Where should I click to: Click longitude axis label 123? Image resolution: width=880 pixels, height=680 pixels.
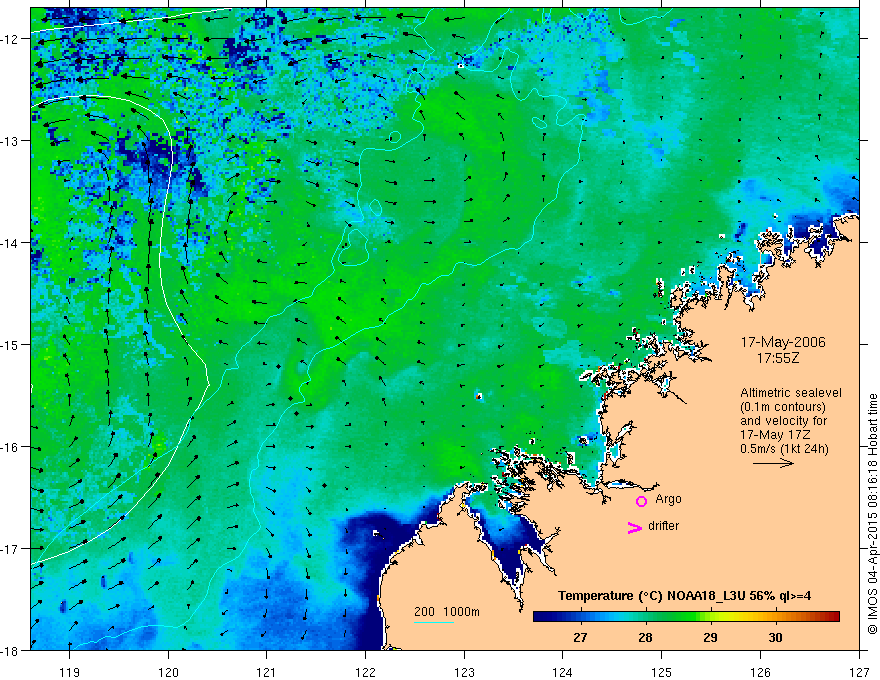[x=464, y=672]
